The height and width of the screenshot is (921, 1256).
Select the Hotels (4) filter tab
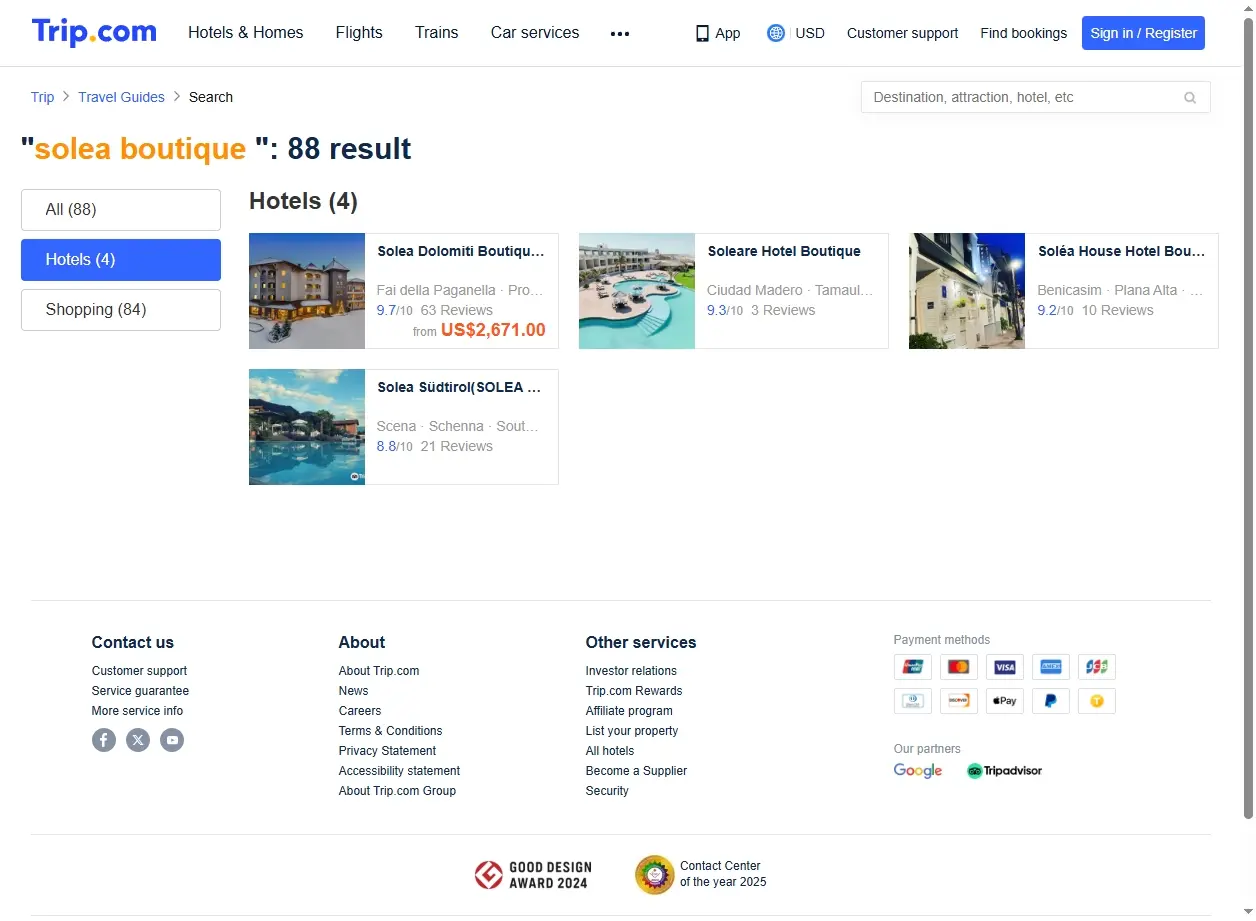121,260
